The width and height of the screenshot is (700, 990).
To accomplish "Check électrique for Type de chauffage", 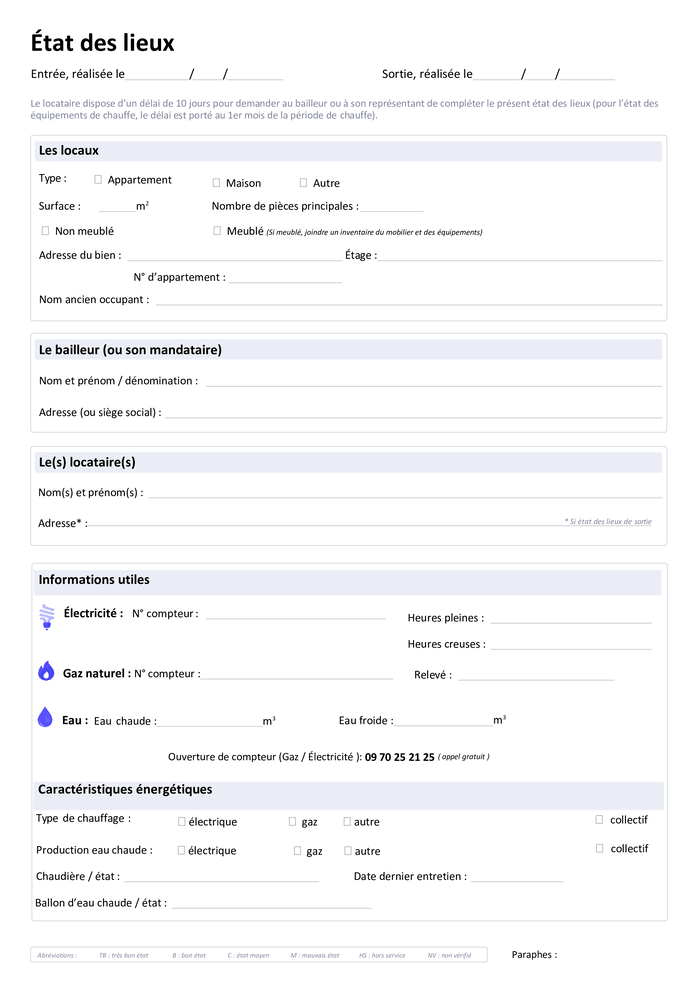I will click(181, 821).
